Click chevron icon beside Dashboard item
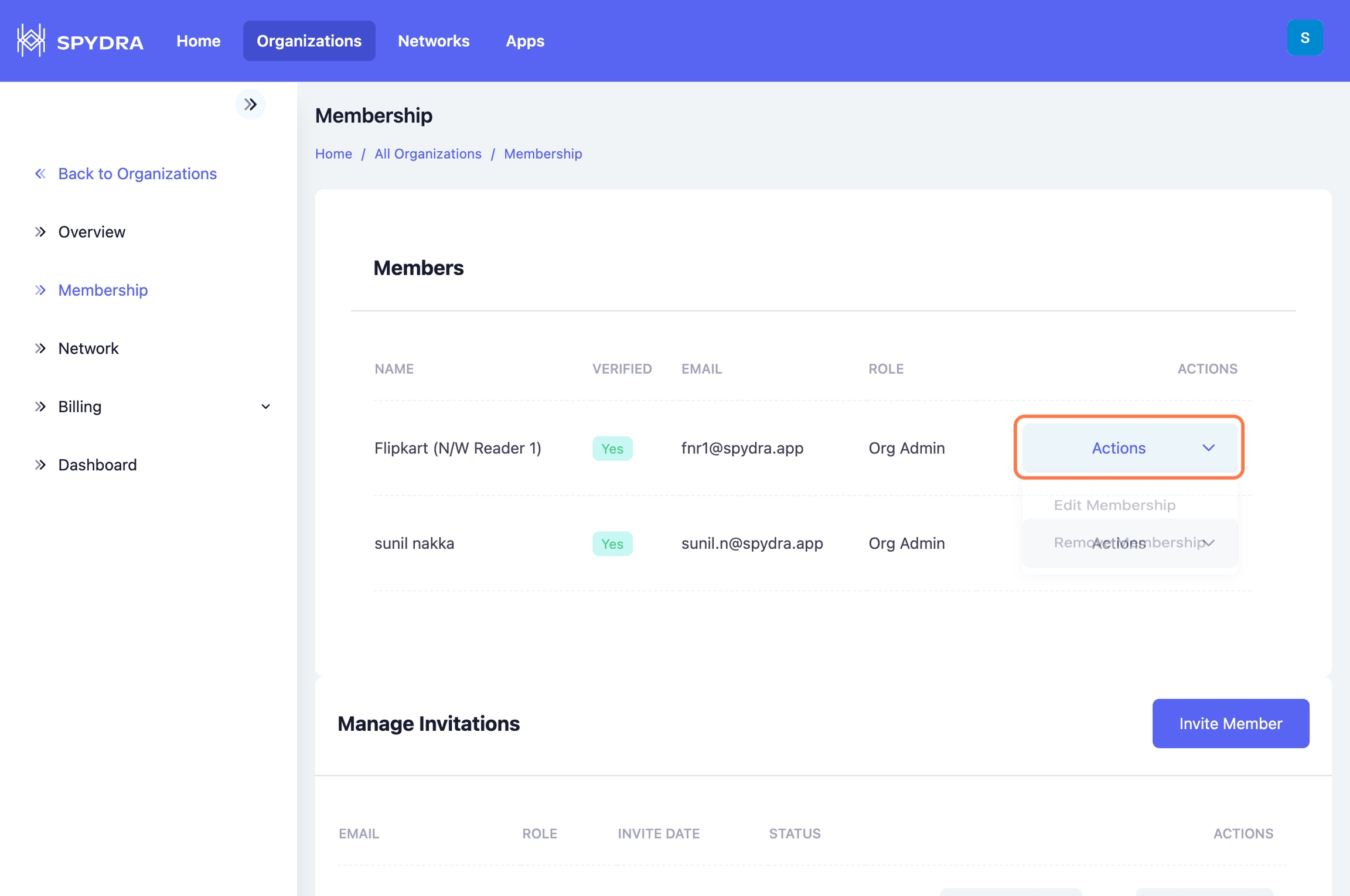The width and height of the screenshot is (1350, 896). tap(40, 465)
